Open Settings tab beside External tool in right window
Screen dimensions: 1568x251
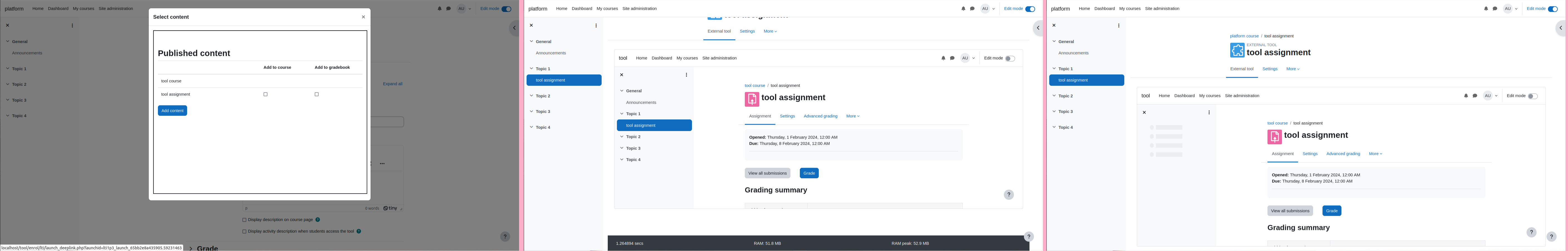pyautogui.click(x=1270, y=69)
